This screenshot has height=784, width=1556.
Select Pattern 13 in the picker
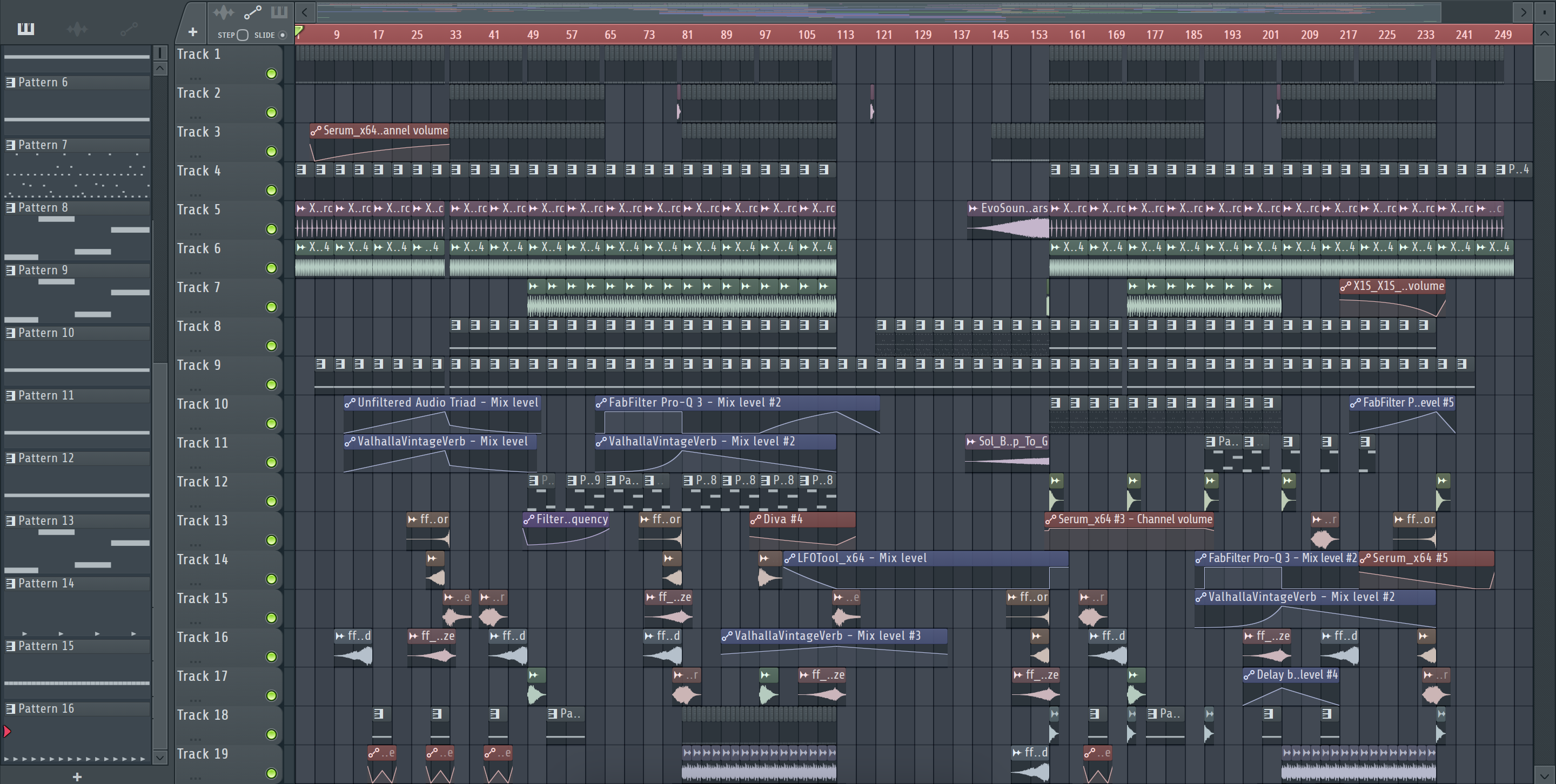[77, 521]
